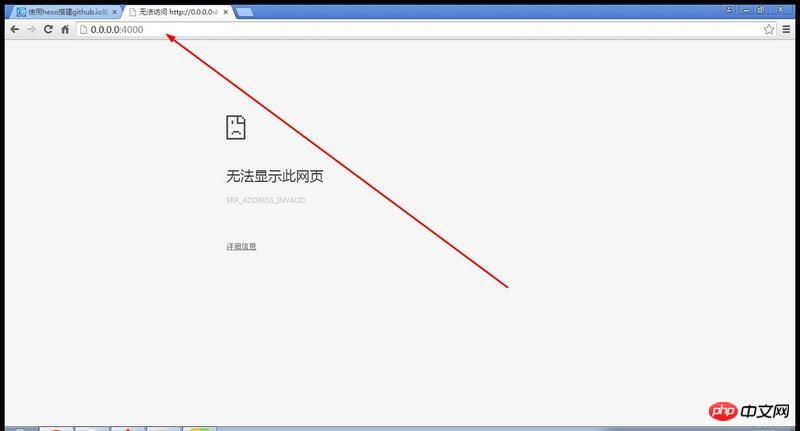The height and width of the screenshot is (431, 800).
Task: Click the user profile button in title bar
Action: 729,10
